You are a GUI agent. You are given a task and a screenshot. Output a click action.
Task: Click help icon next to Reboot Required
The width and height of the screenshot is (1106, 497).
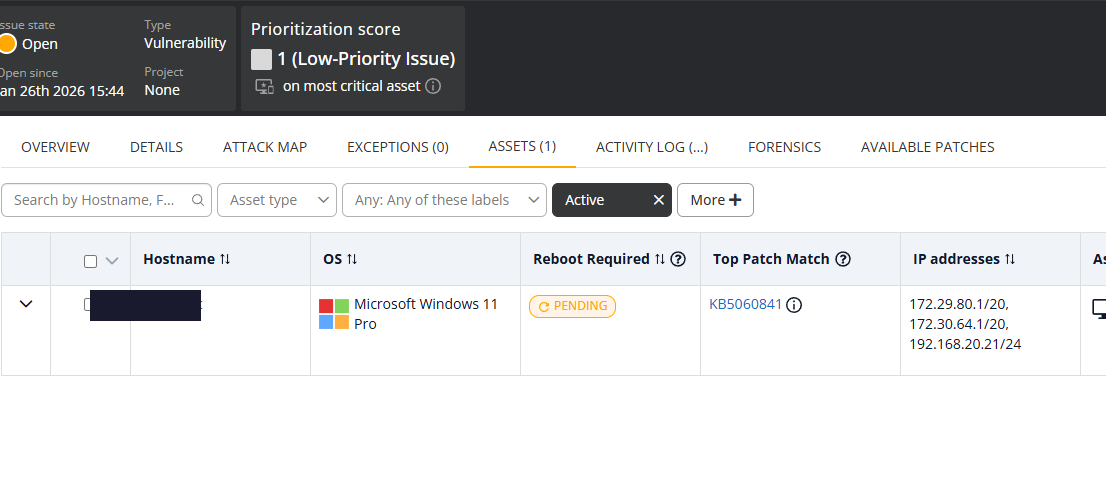coord(678,259)
